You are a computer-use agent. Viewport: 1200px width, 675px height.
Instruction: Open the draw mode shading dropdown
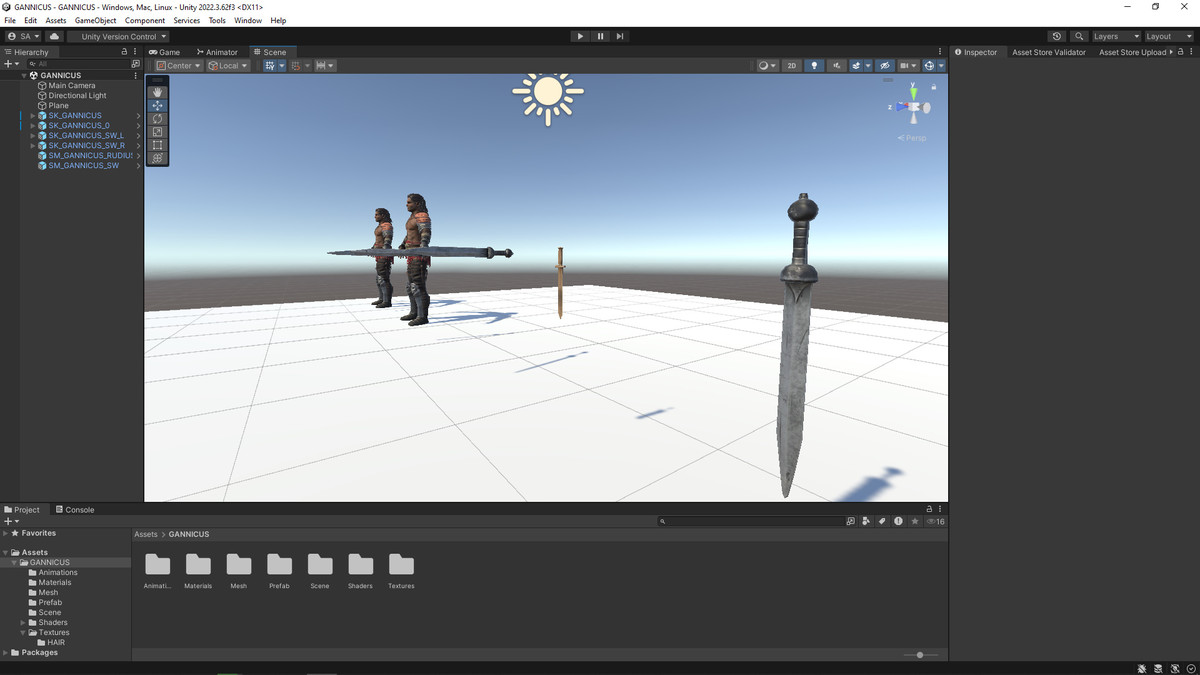(x=767, y=65)
